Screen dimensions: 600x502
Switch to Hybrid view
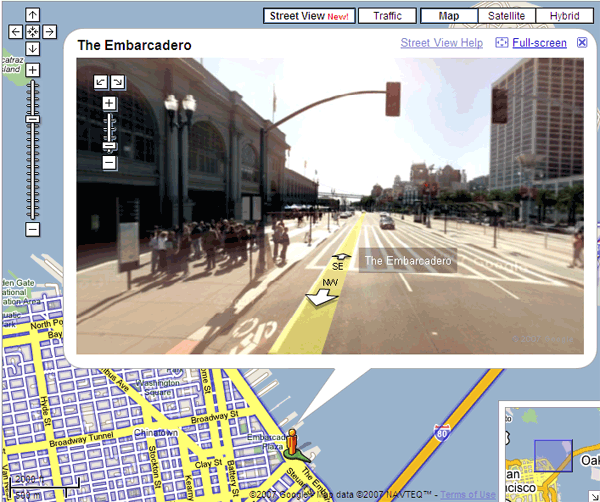[564, 16]
